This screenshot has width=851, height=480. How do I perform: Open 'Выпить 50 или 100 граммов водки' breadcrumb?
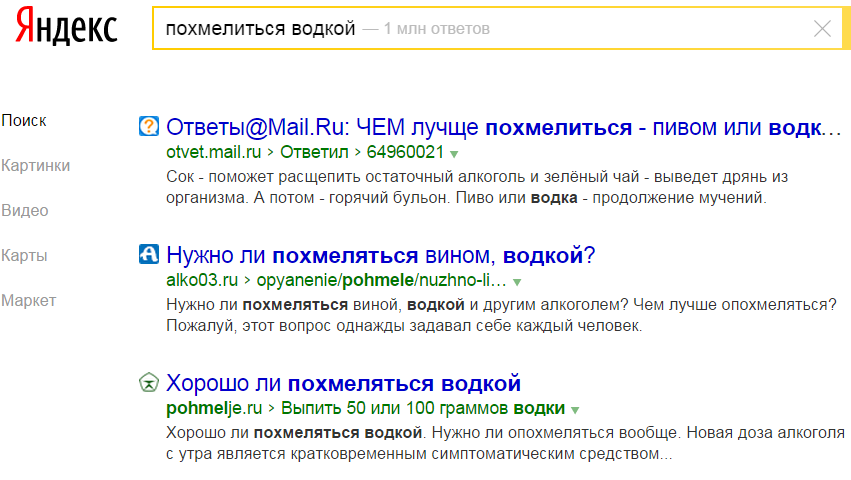click(x=423, y=408)
